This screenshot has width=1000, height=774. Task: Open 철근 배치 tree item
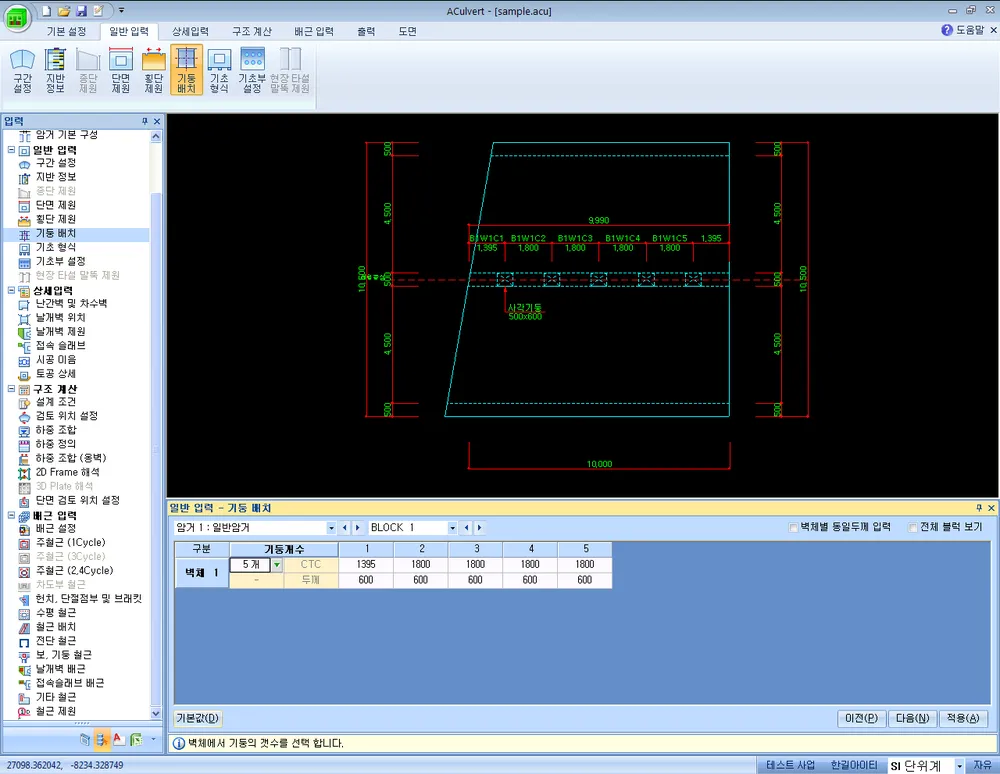pyautogui.click(x=55, y=627)
